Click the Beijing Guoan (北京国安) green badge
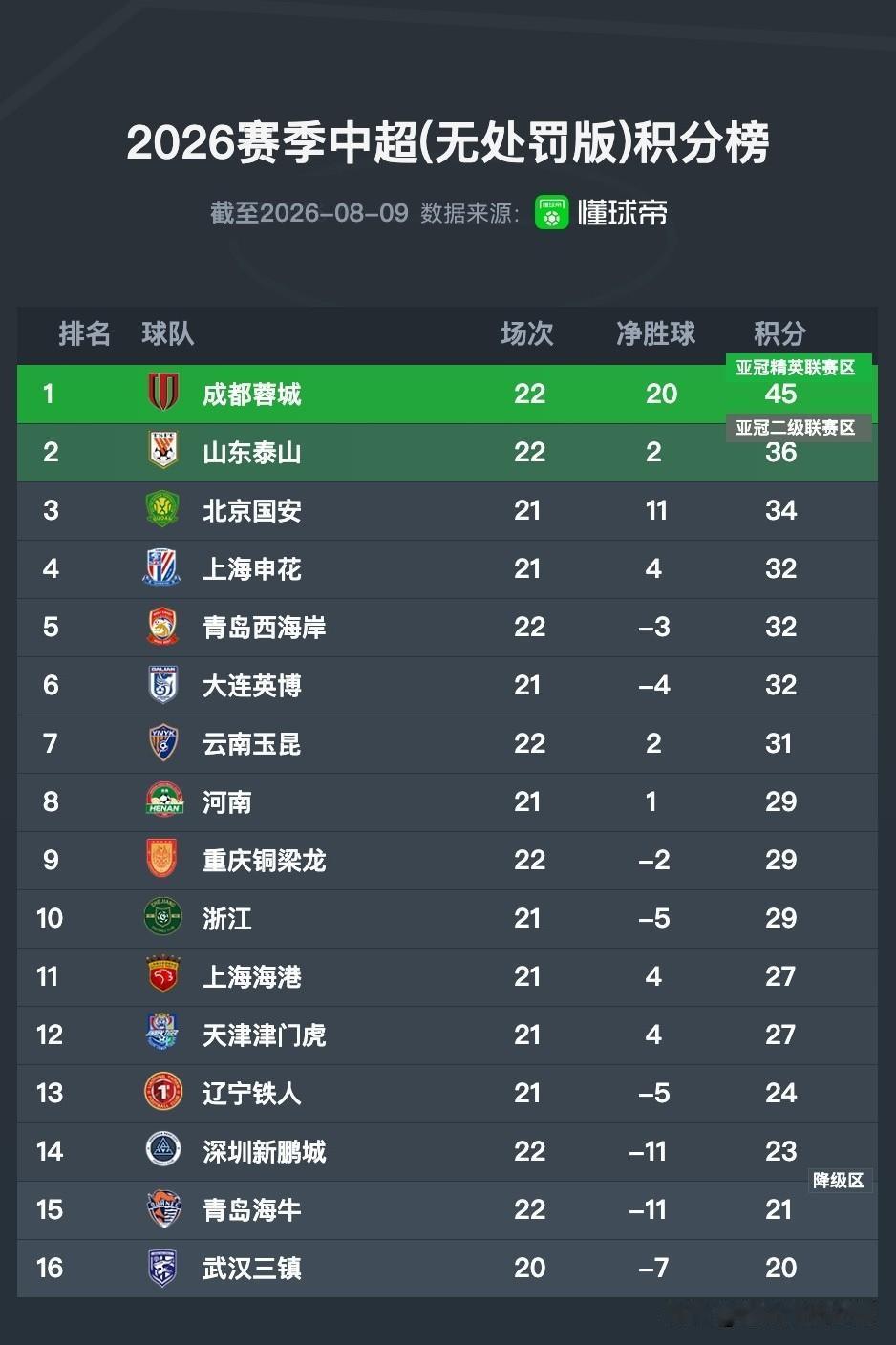 (x=163, y=509)
